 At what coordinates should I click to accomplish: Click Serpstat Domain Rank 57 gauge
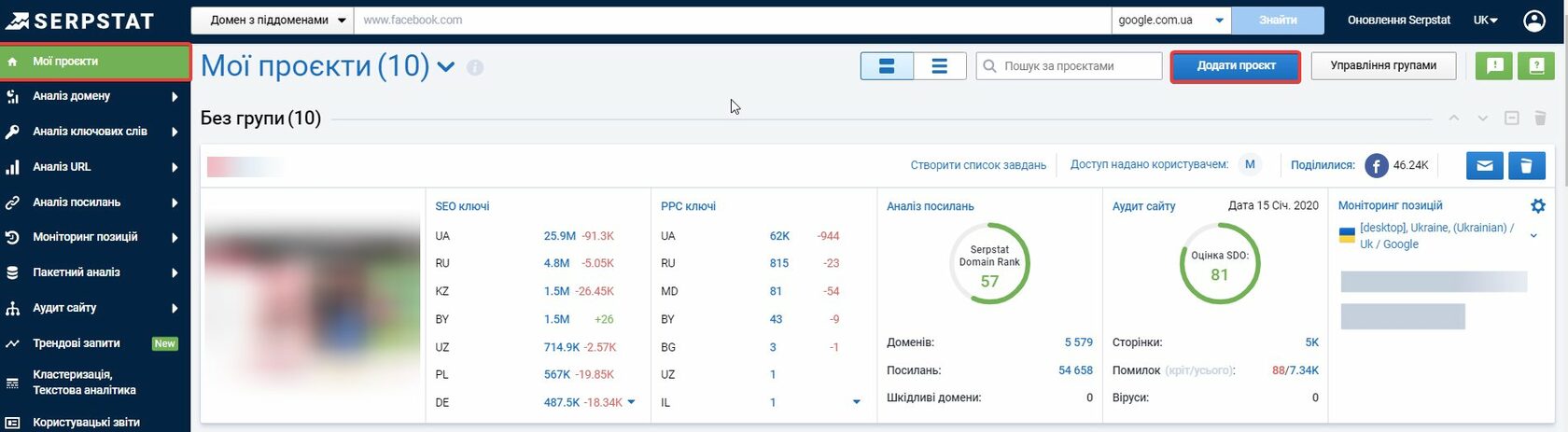[x=989, y=264]
